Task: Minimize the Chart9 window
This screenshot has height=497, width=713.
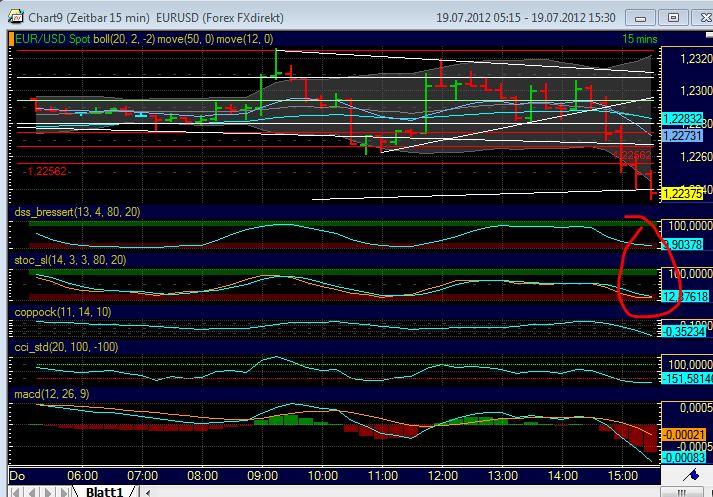Action: 640,18
